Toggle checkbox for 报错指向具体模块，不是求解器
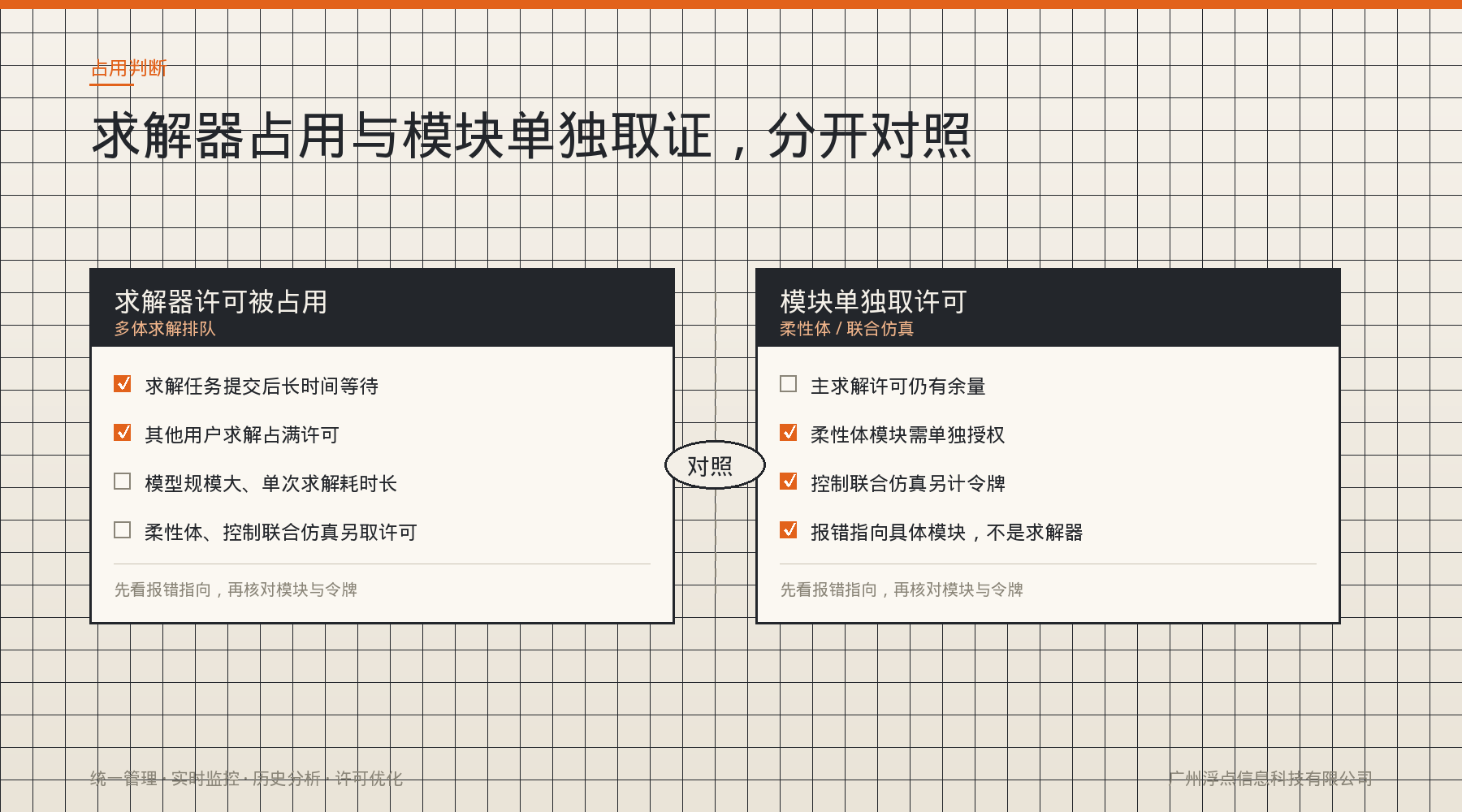Screen dimensions: 1462x812 point(789,530)
